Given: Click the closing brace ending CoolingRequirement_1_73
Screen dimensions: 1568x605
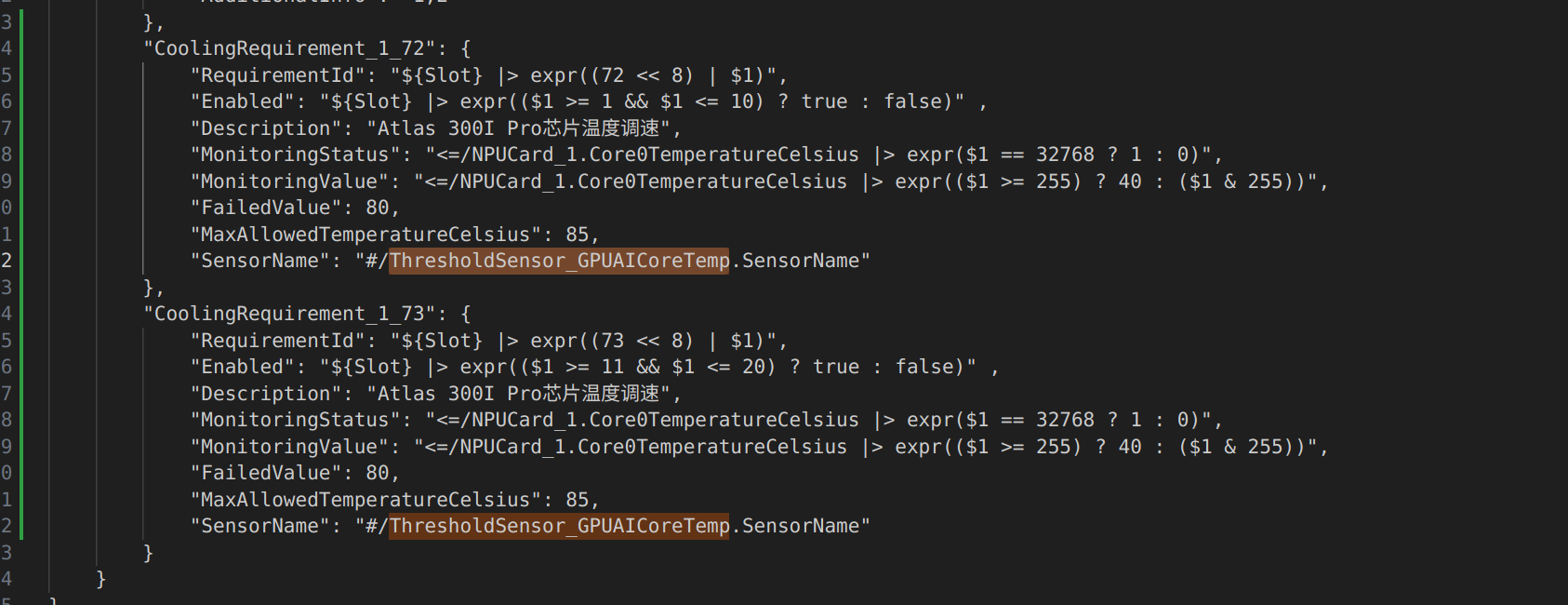Looking at the screenshot, I should tap(148, 553).
